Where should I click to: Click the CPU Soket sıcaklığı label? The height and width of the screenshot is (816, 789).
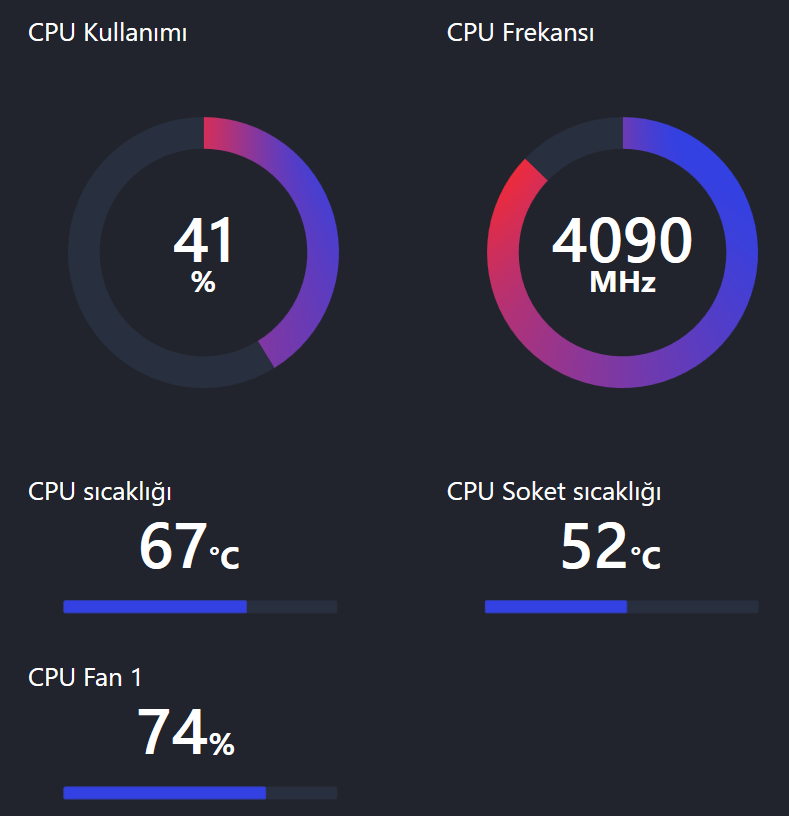[x=554, y=491]
